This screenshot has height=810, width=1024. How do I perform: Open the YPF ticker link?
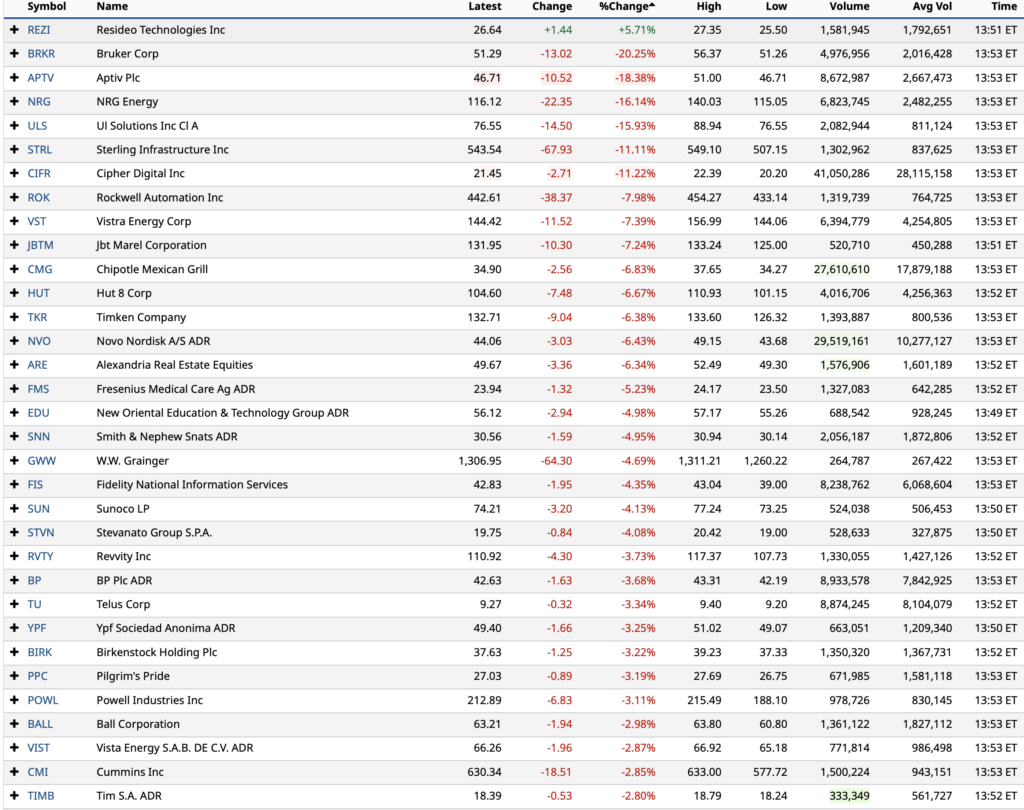37,628
